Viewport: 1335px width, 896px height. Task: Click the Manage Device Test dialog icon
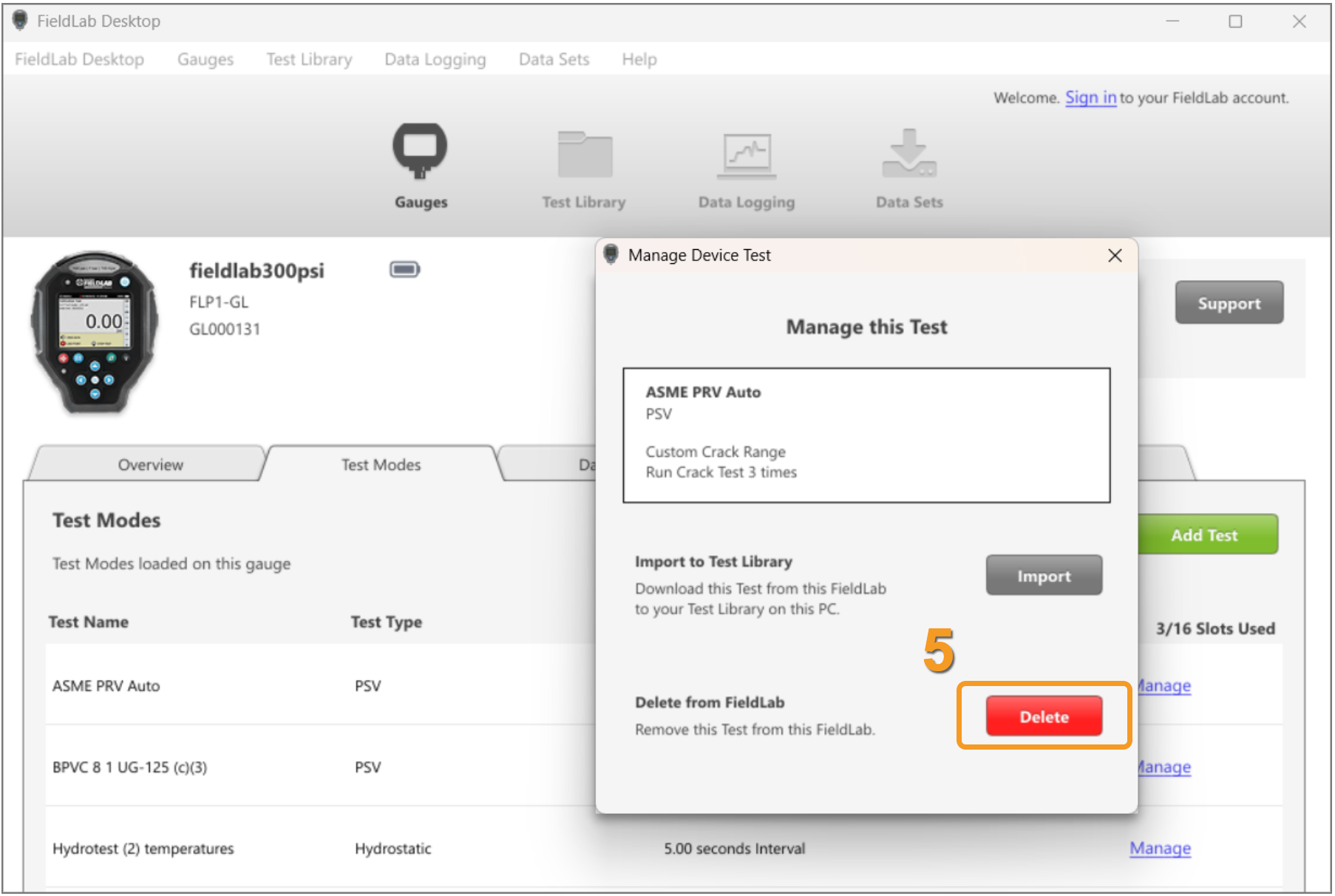click(611, 255)
